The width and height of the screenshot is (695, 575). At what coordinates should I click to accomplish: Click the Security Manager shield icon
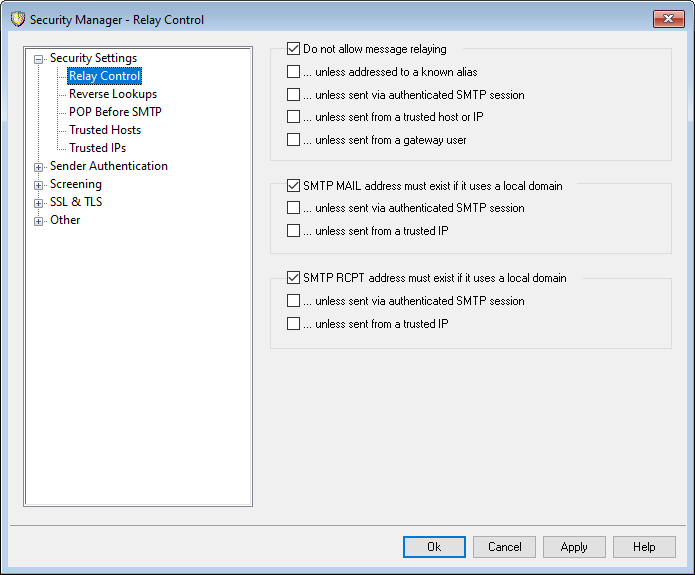click(17, 19)
